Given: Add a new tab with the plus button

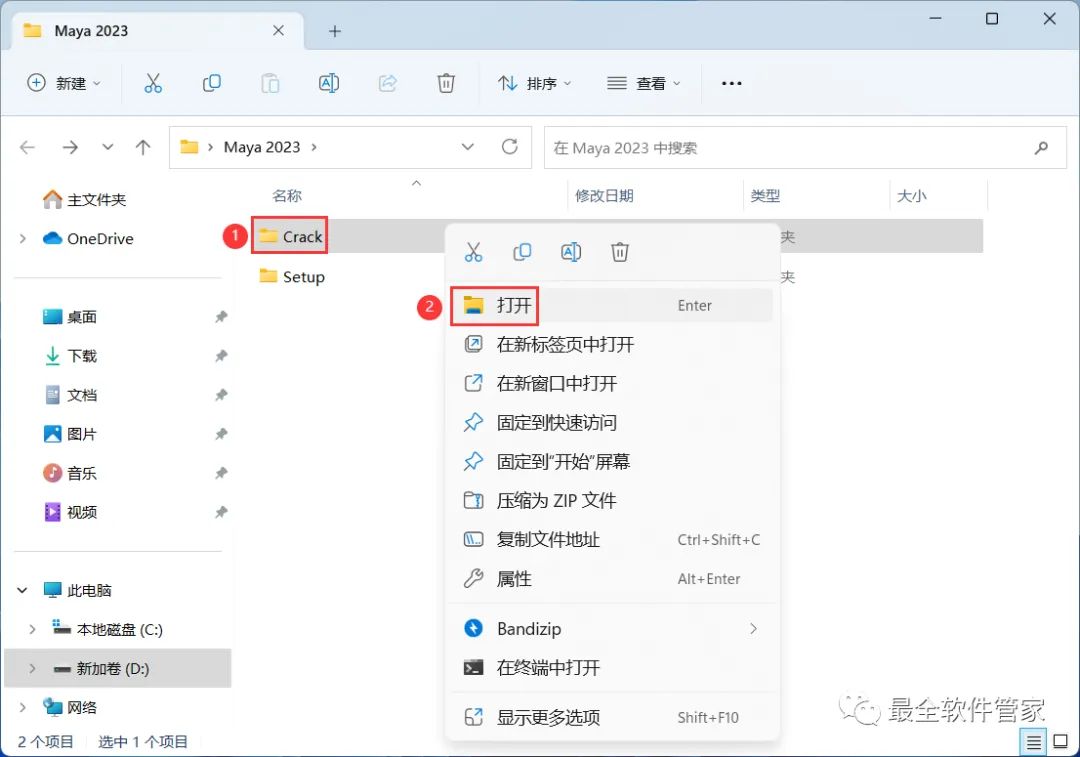Looking at the screenshot, I should pos(335,31).
